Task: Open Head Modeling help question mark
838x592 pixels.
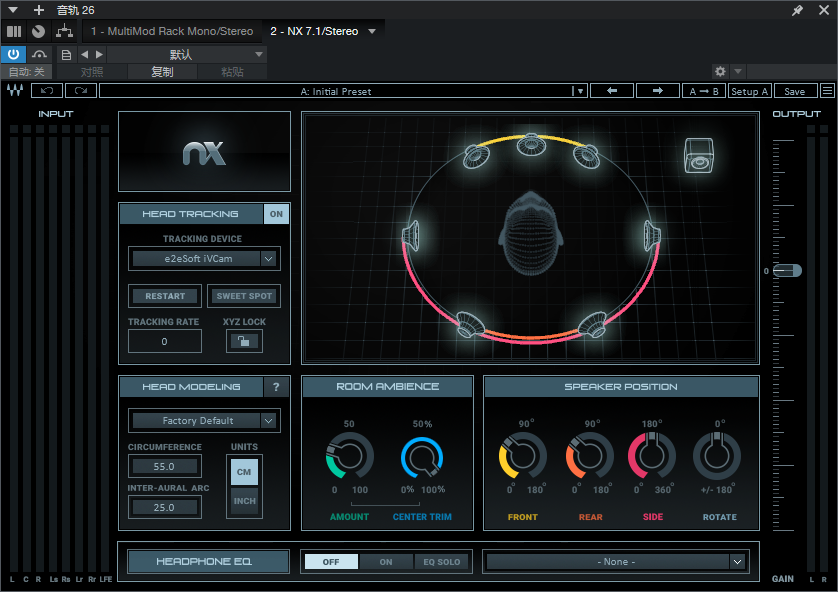Action: point(276,387)
